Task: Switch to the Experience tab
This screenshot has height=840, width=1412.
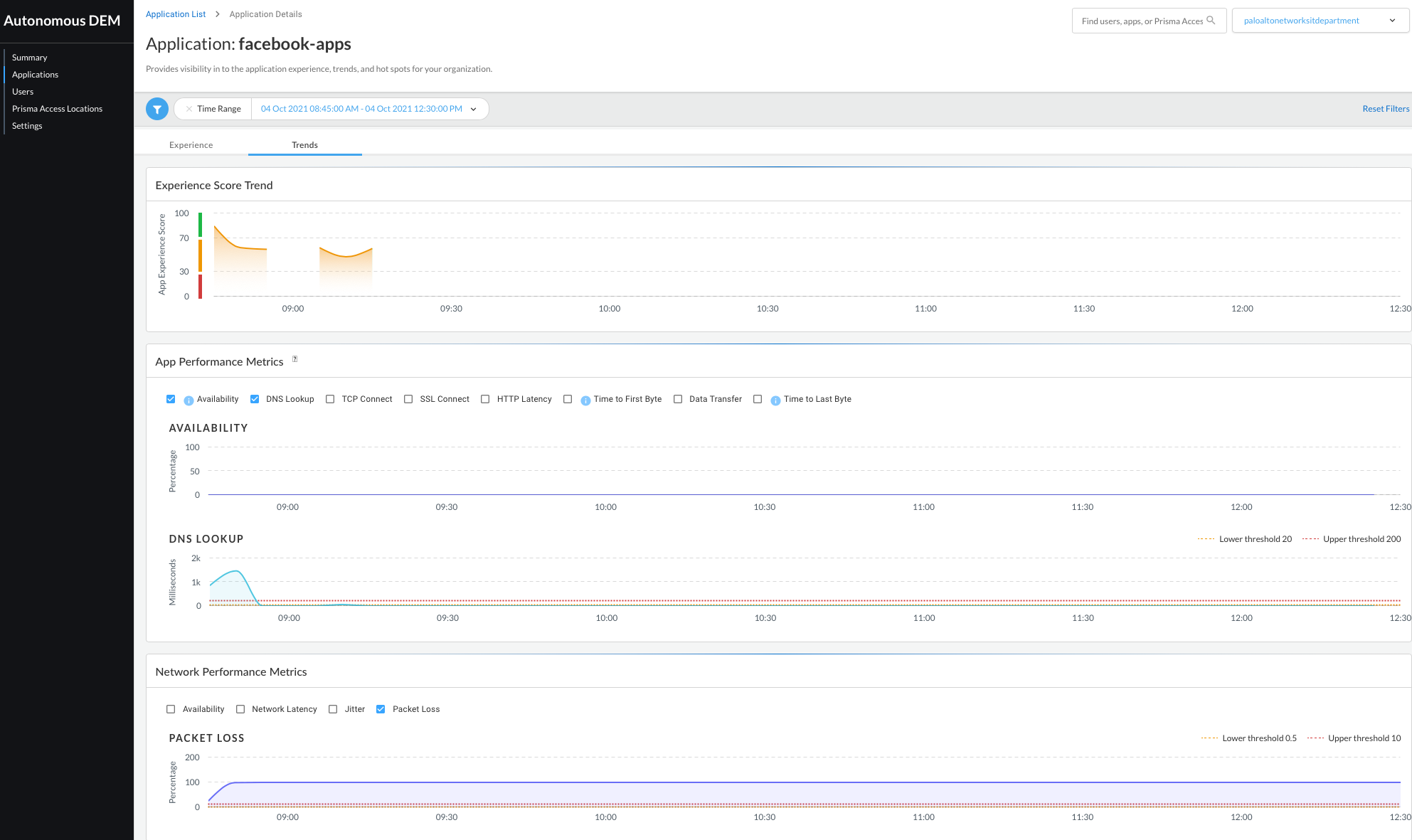Action: (191, 145)
